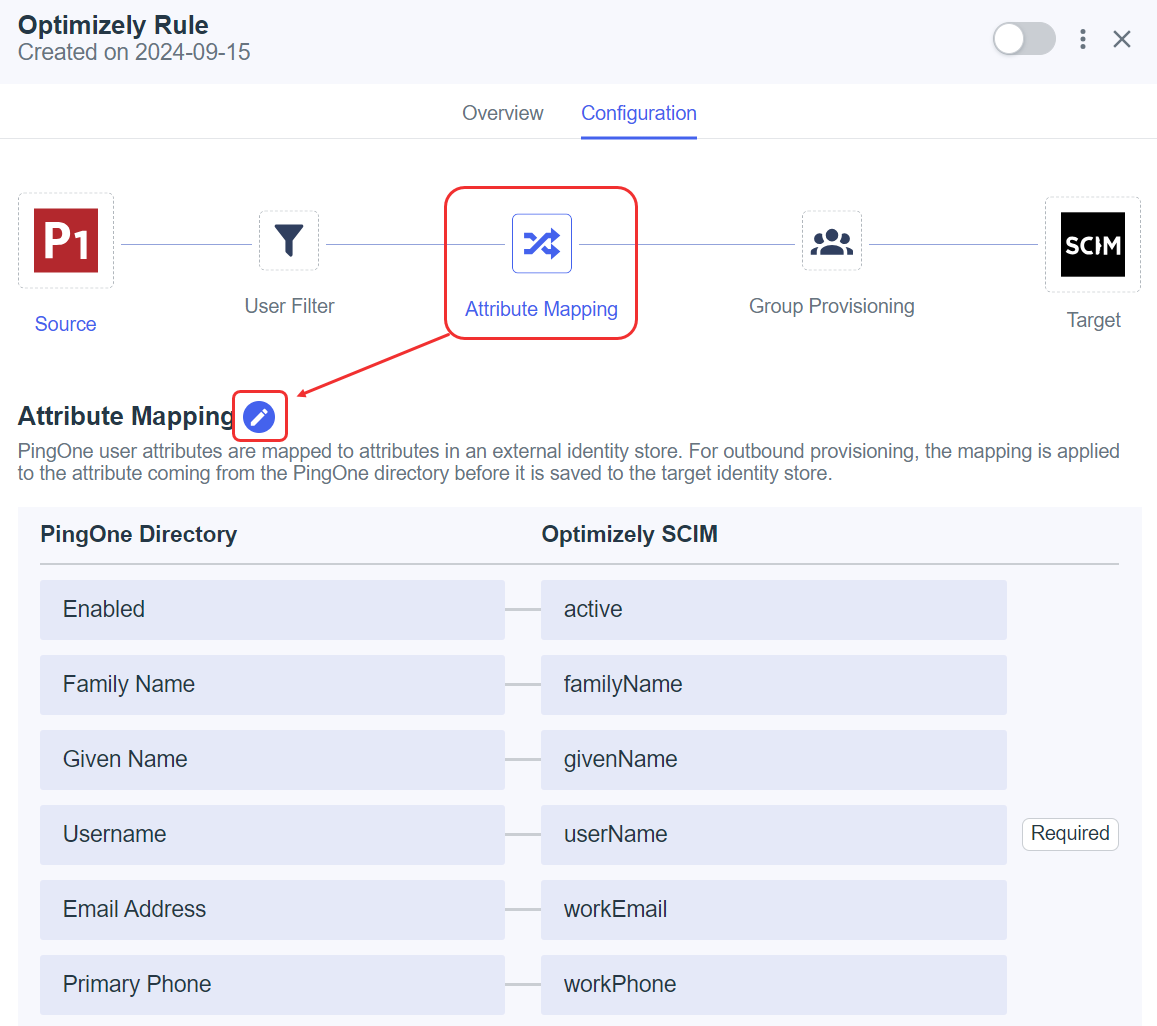This screenshot has width=1157, height=1026.
Task: Close the Optimizely Rule panel
Action: (1122, 39)
